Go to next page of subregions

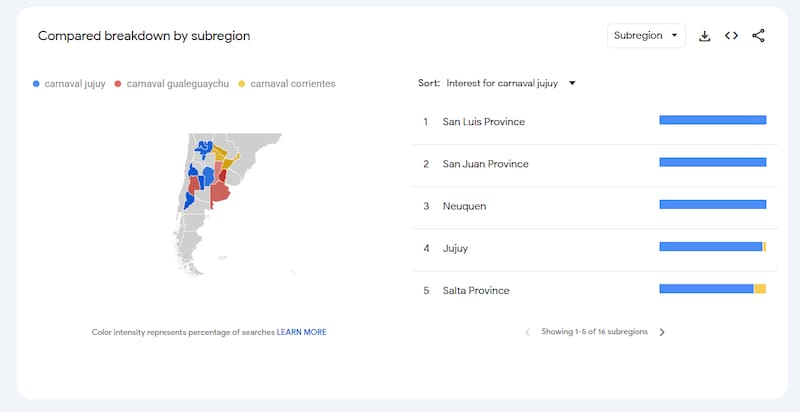pyautogui.click(x=661, y=332)
